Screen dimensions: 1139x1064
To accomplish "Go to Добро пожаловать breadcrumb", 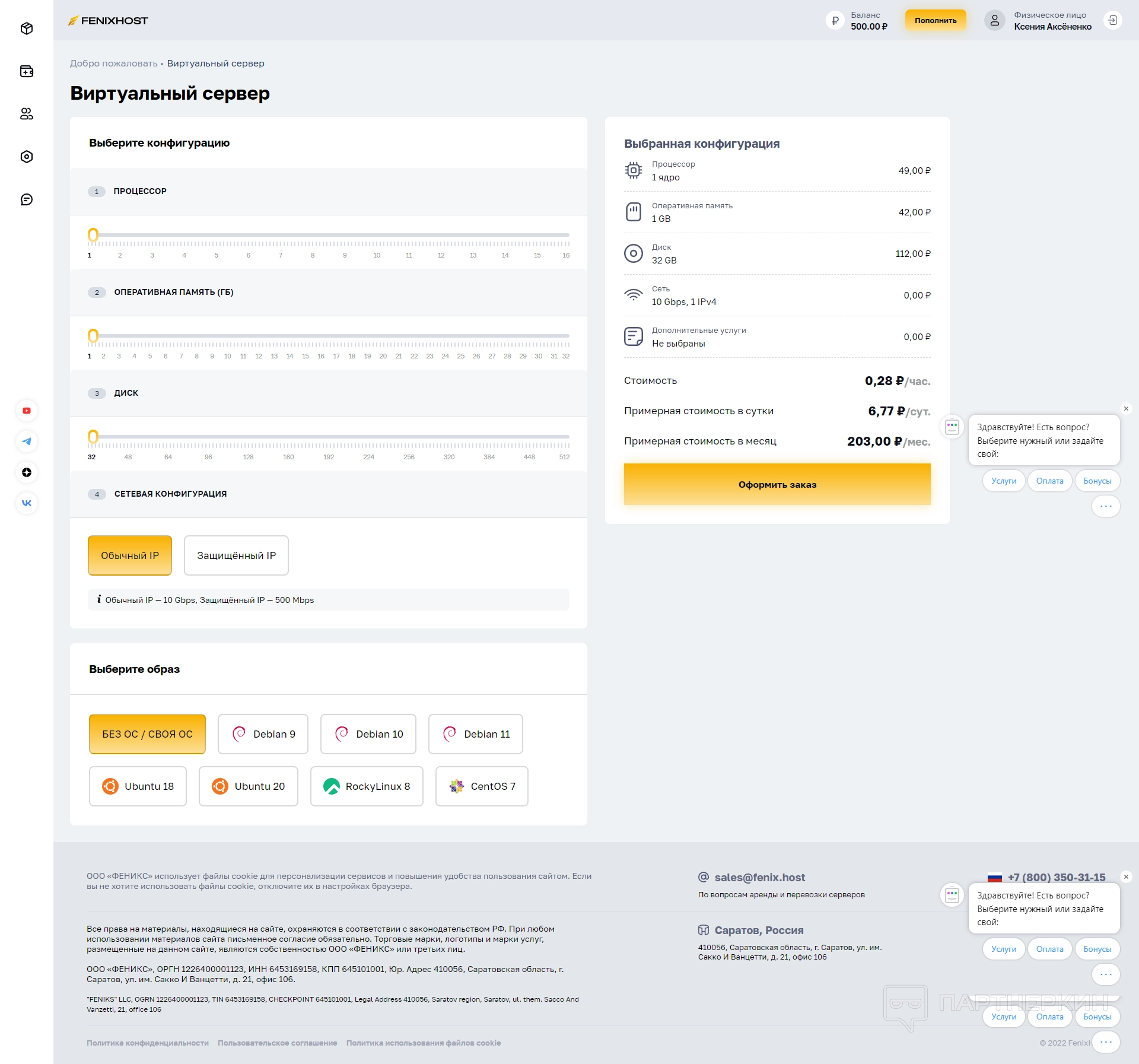I will [x=114, y=63].
